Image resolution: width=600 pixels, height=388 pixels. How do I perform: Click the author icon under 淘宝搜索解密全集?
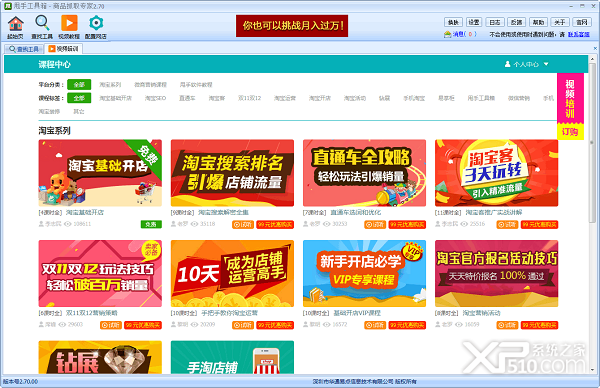[173, 224]
